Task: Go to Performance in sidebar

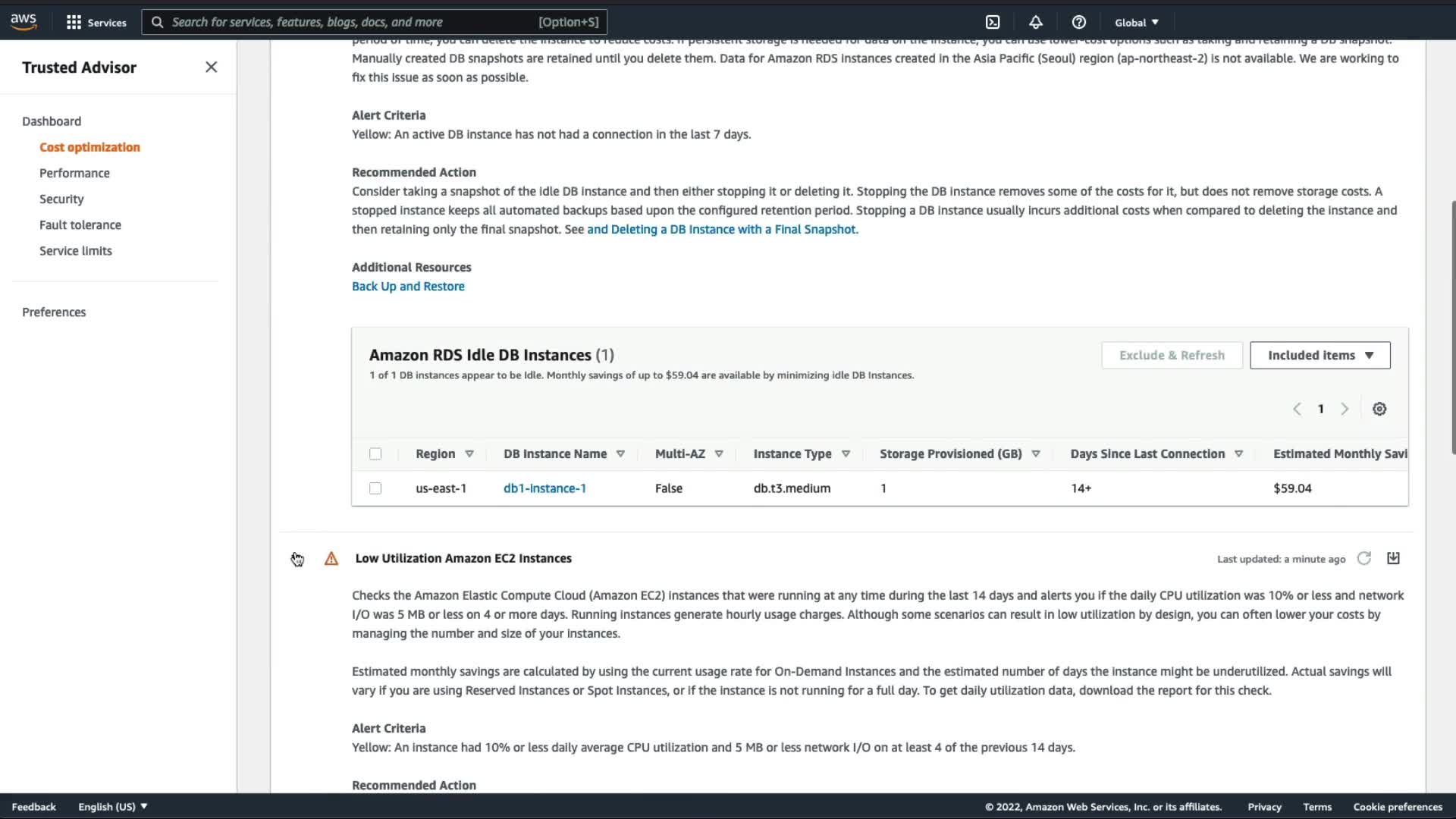Action: pyautogui.click(x=74, y=173)
